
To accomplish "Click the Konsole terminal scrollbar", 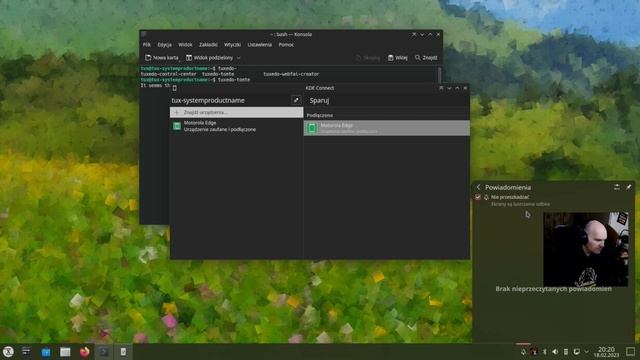I will (440, 75).
